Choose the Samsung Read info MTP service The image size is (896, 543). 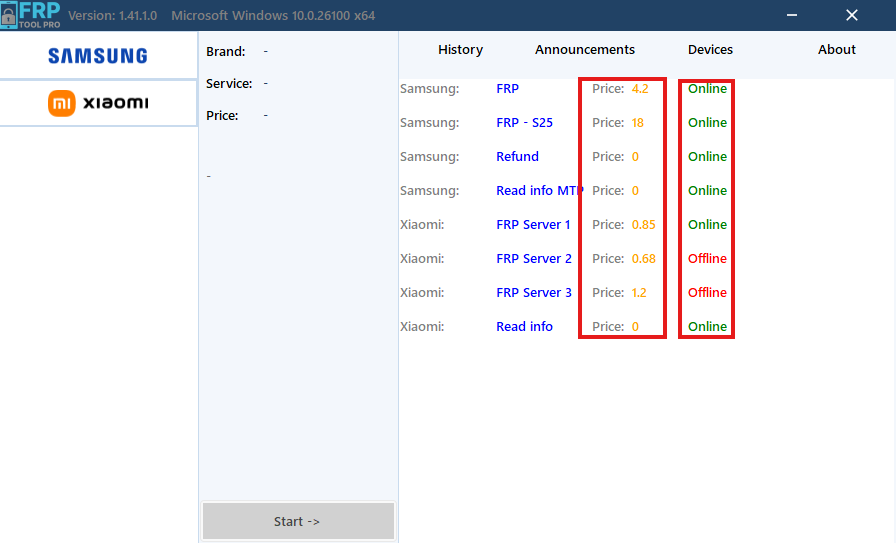539,190
